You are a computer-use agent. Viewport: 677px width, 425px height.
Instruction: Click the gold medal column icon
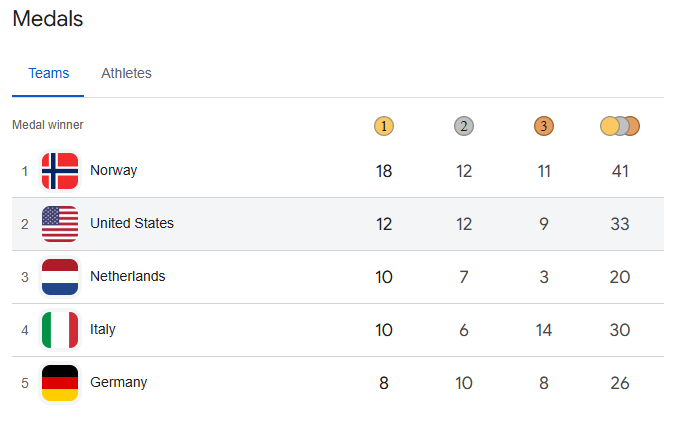[x=384, y=126]
